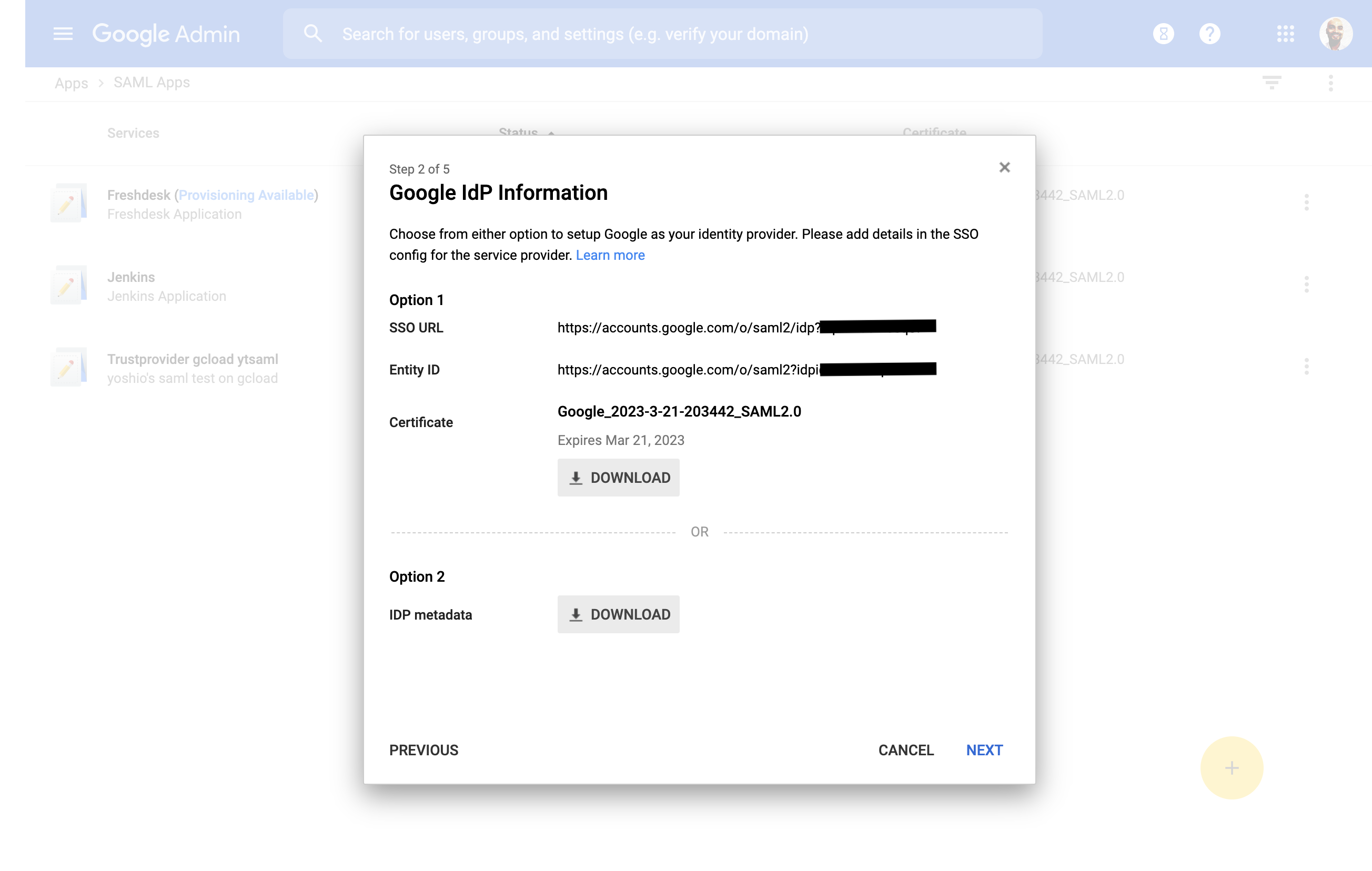
Task: Click the Jenkins app icon
Action: [x=68, y=284]
